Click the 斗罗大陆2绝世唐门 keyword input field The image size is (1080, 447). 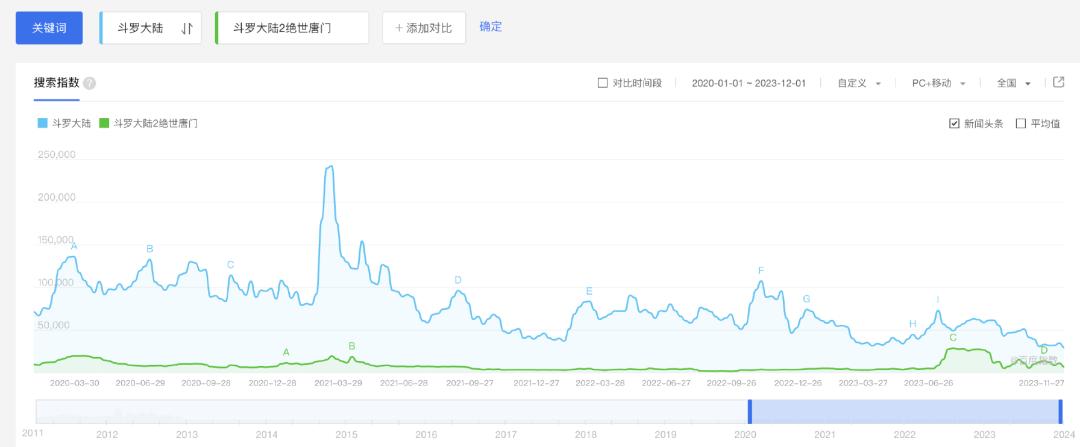[x=292, y=28]
